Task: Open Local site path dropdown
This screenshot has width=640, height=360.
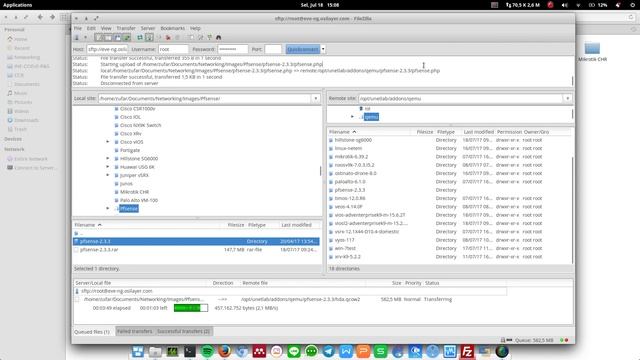Action: [x=316, y=98]
